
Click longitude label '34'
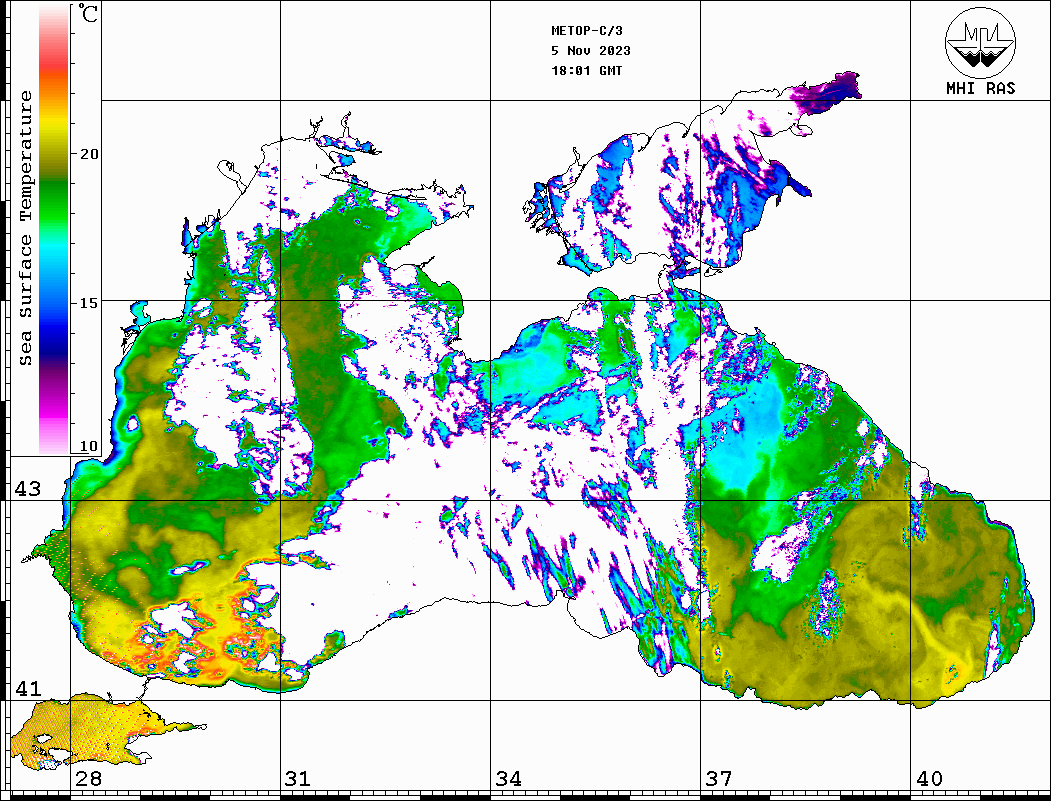coord(508,779)
